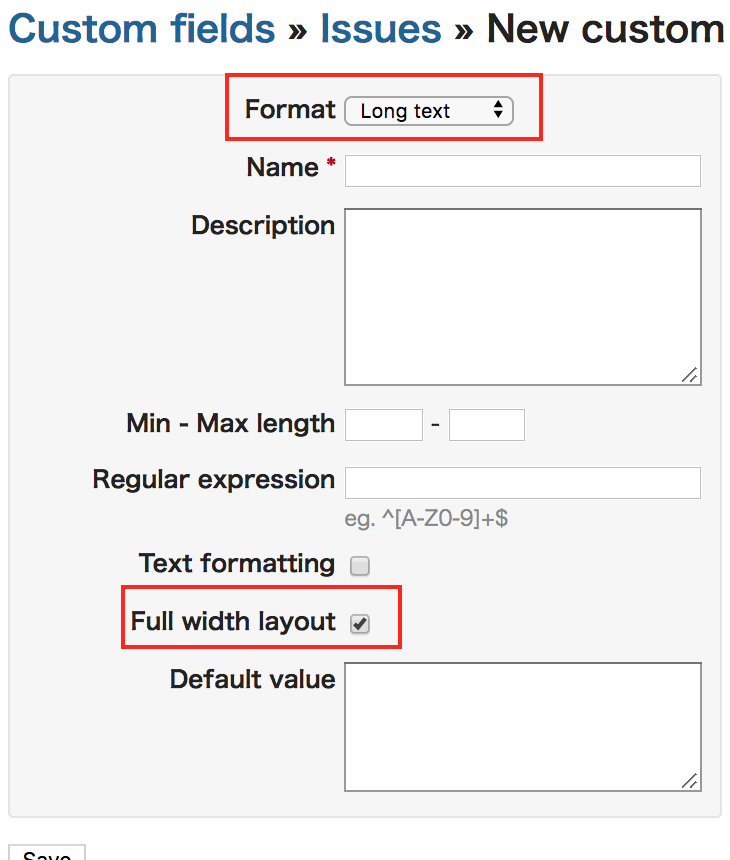Click the maximum length input box

coord(486,425)
